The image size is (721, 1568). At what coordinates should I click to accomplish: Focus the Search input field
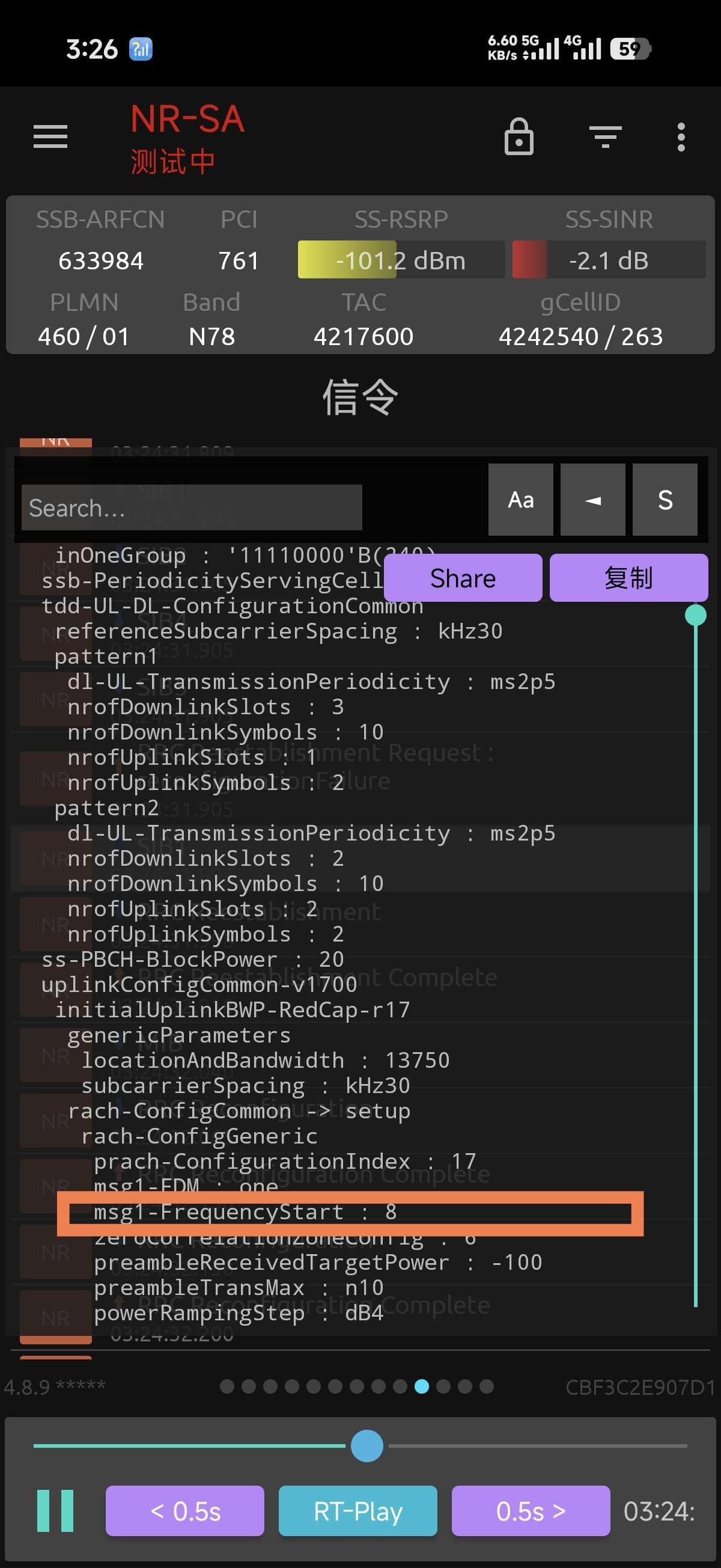[x=192, y=507]
